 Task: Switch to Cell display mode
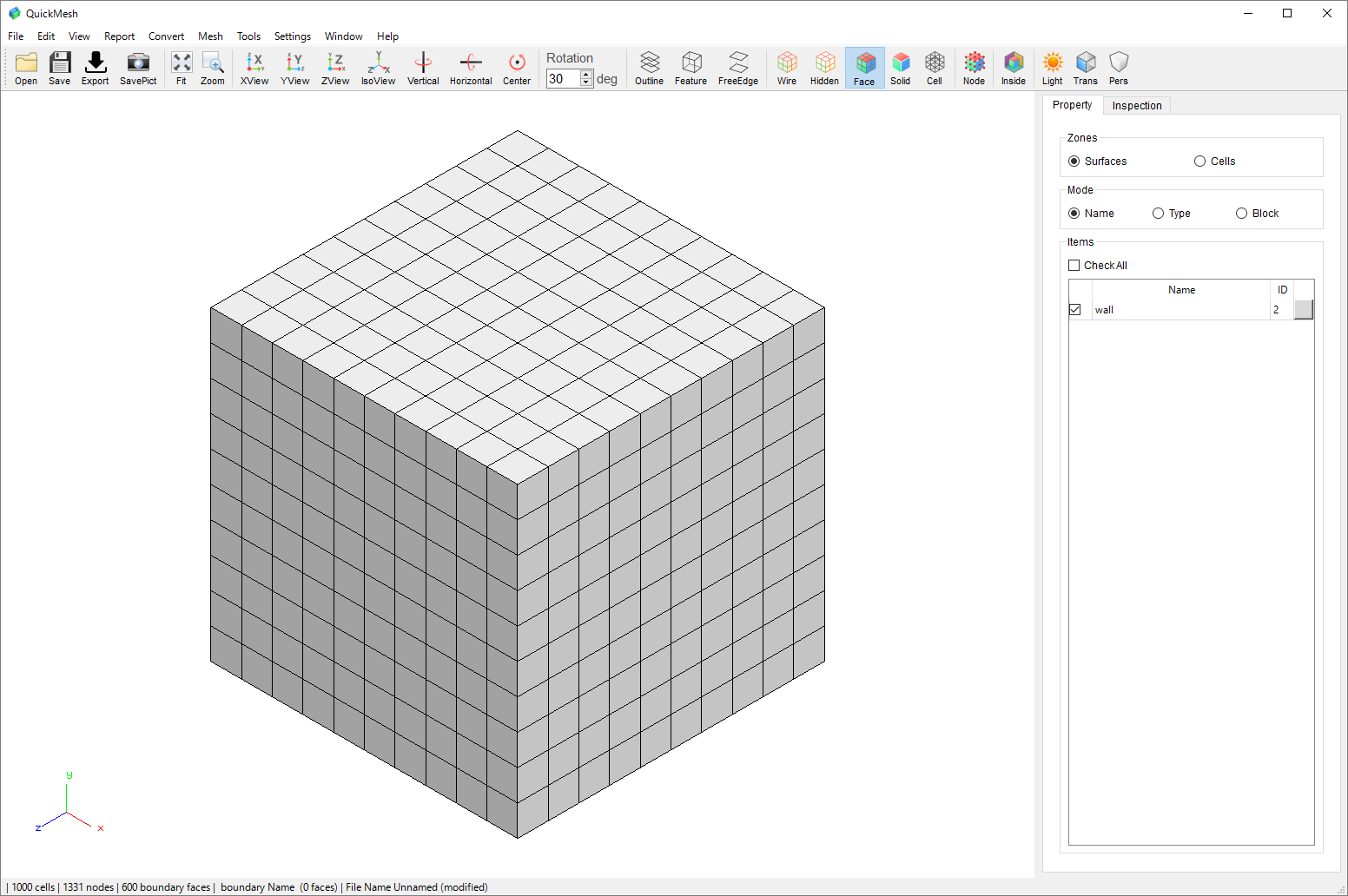point(935,68)
